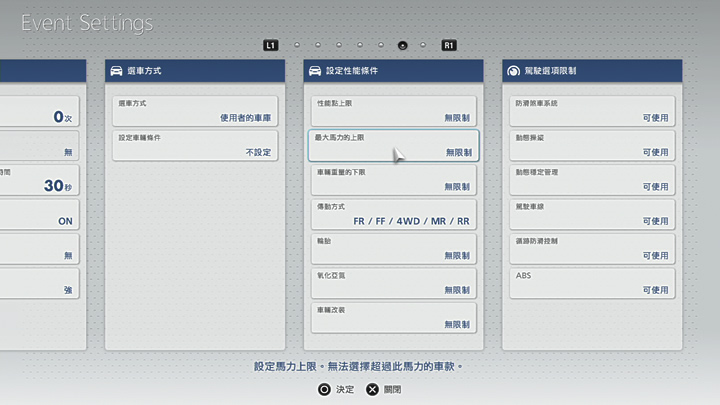Click the 氧化亞氮 nitrous setting row
Screen dimensions: 720x405
[x=393, y=282]
